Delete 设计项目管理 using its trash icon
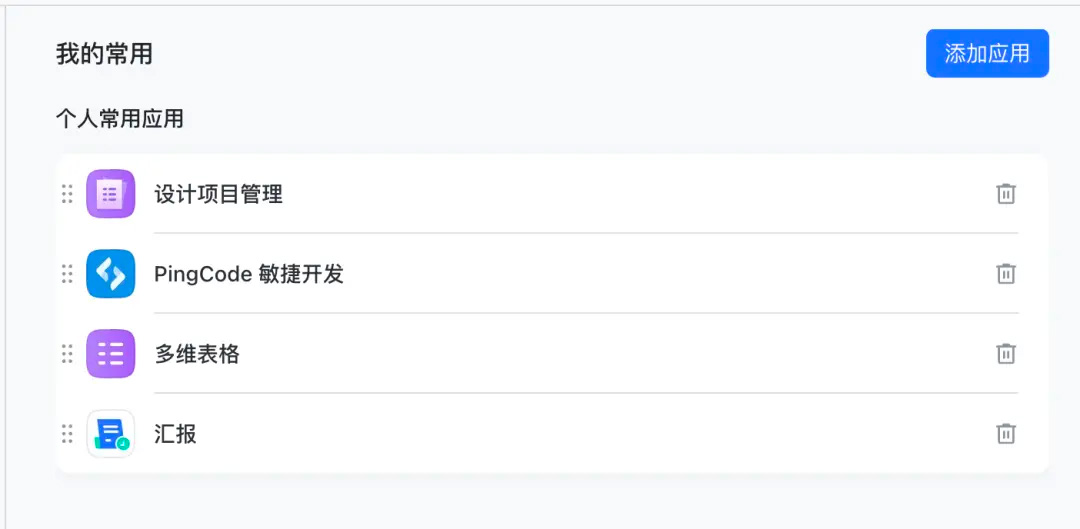Screen dimensions: 1080x529 [1006, 194]
